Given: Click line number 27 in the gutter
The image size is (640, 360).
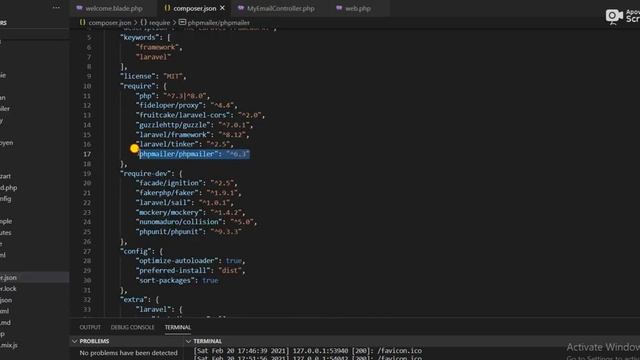Looking at the screenshot, I should click(x=87, y=251).
